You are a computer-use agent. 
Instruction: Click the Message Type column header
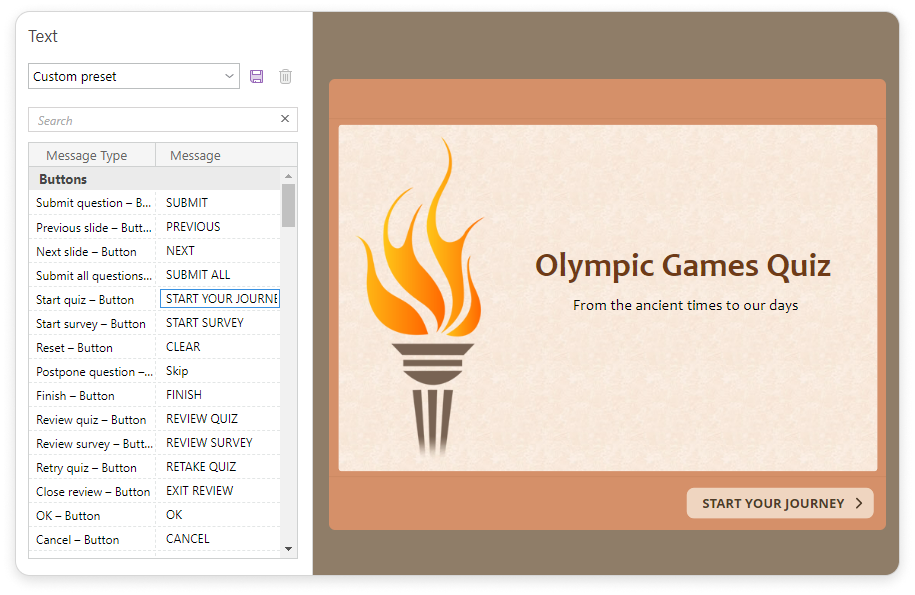pyautogui.click(x=87, y=155)
